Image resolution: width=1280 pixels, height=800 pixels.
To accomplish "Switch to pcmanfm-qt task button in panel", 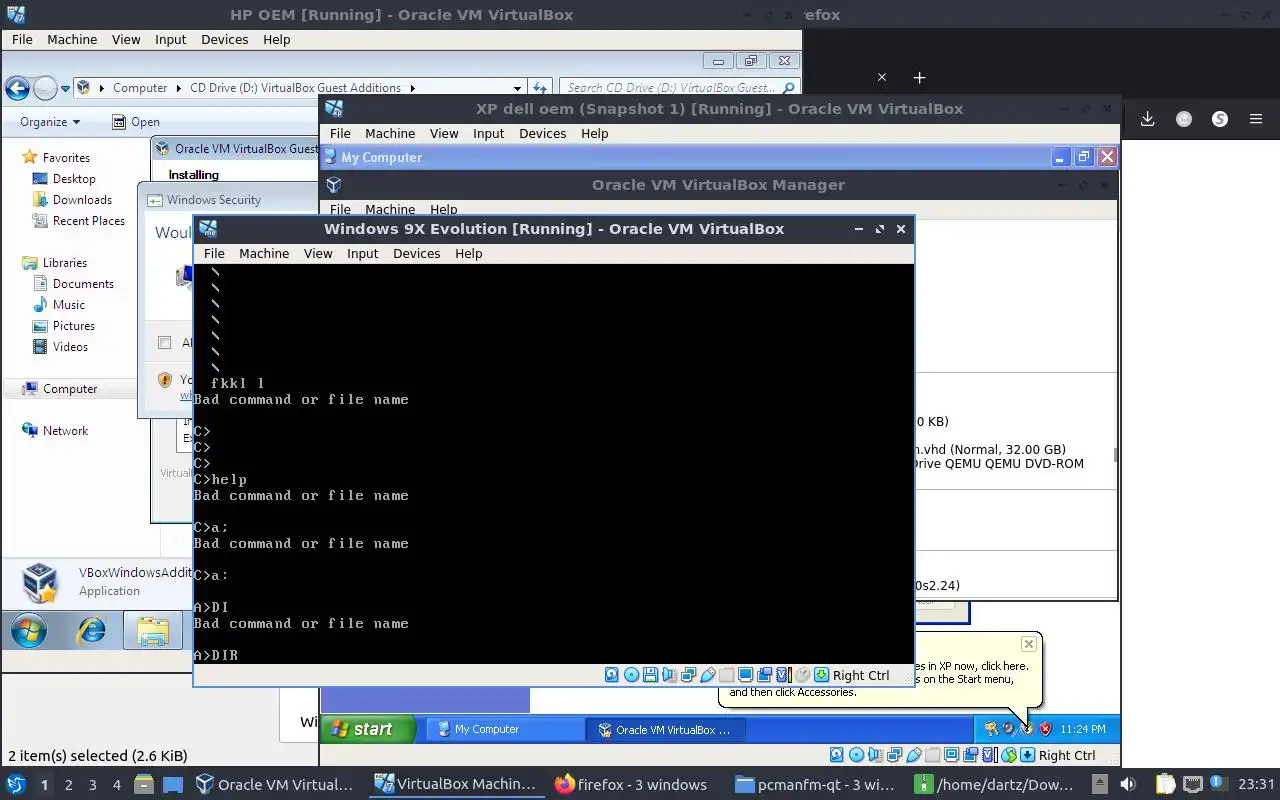I will pos(815,784).
